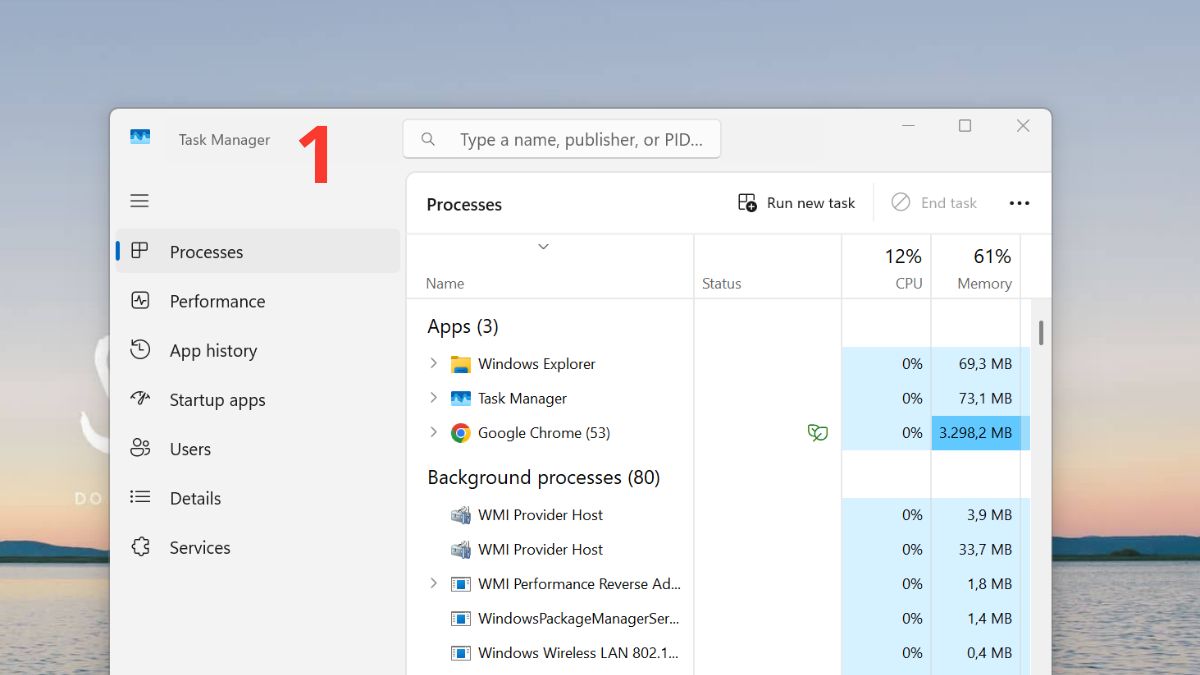Open the three-dot more options menu
This screenshot has height=675, width=1200.
[1019, 203]
